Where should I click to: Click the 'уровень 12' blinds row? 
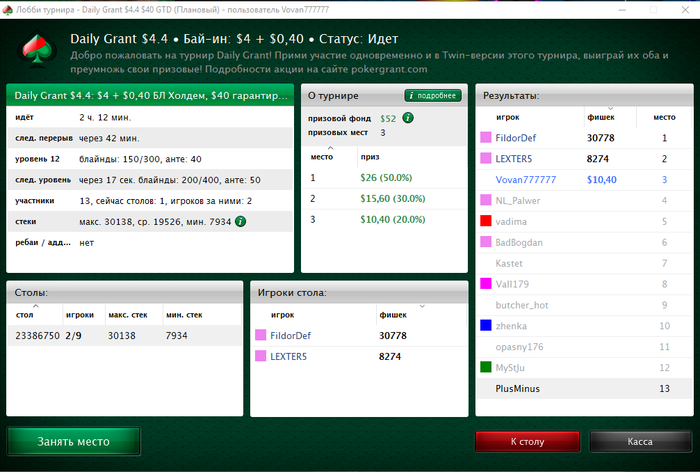[x=150, y=159]
